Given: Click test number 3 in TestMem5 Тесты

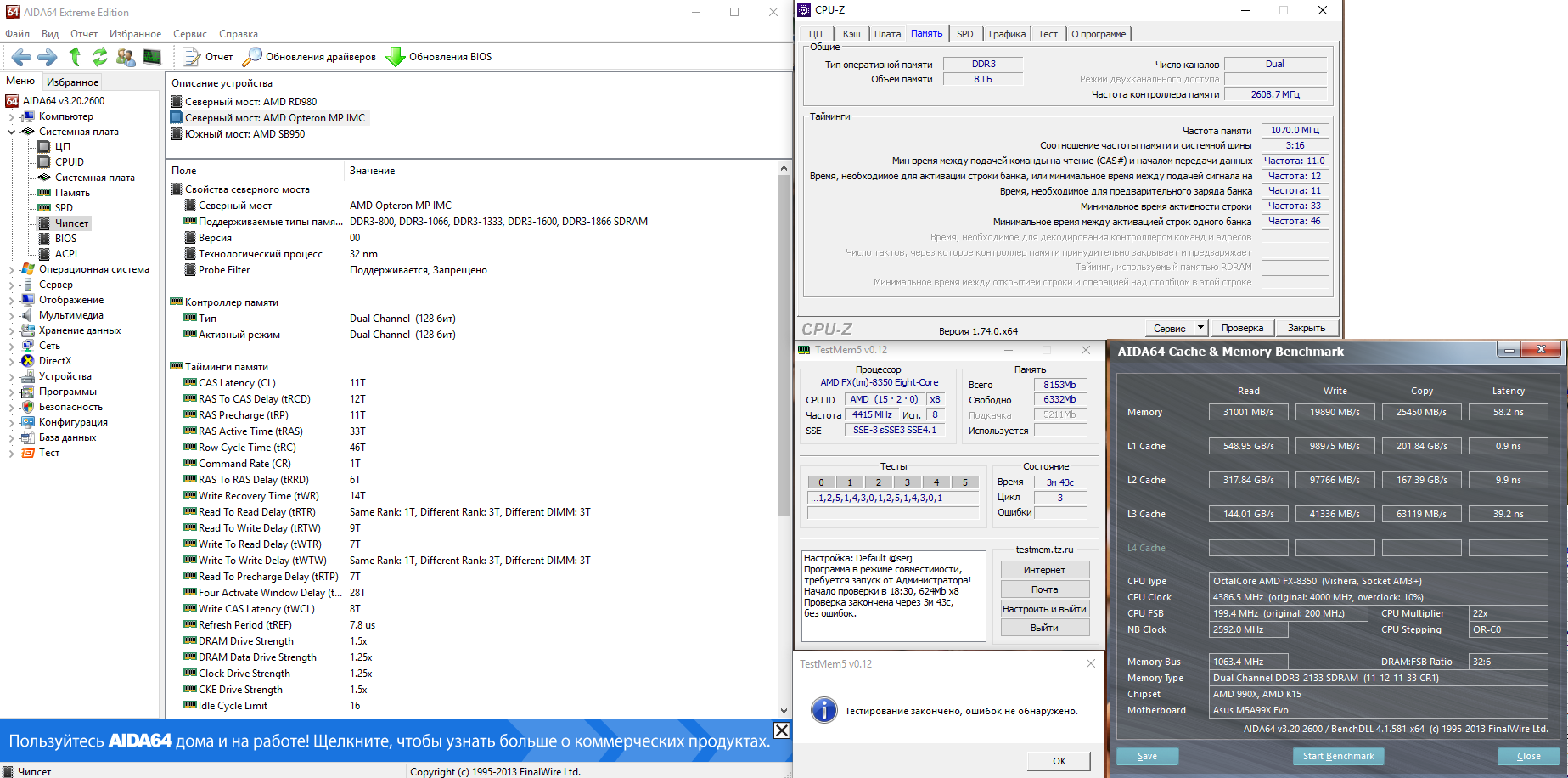Looking at the screenshot, I should [x=908, y=482].
